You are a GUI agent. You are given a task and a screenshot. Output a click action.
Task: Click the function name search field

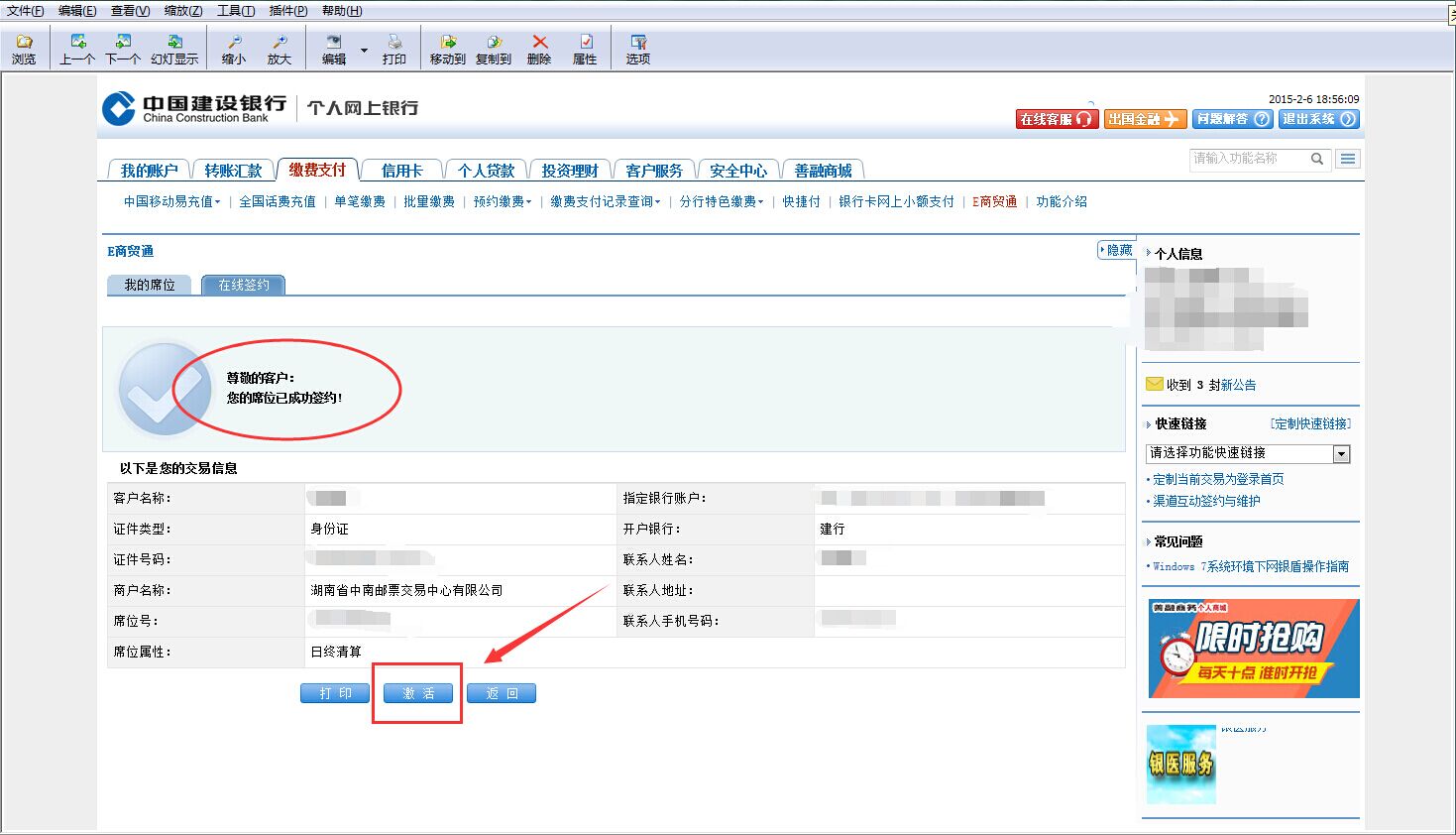coord(1249,159)
